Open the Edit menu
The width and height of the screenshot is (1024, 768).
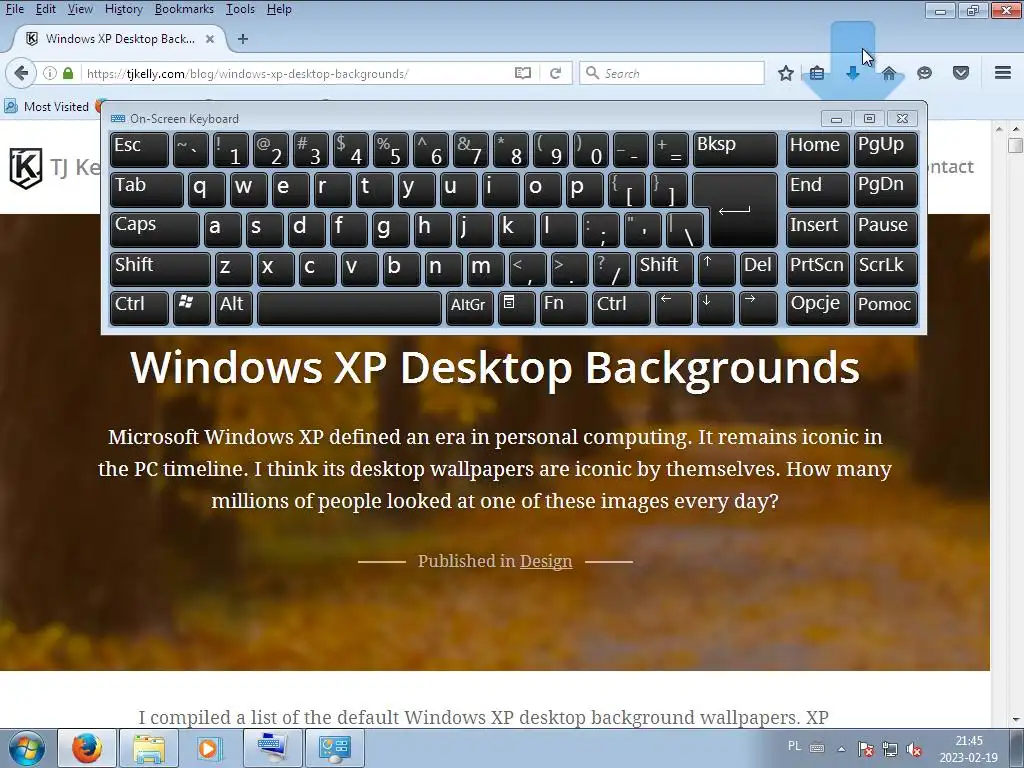tap(45, 9)
